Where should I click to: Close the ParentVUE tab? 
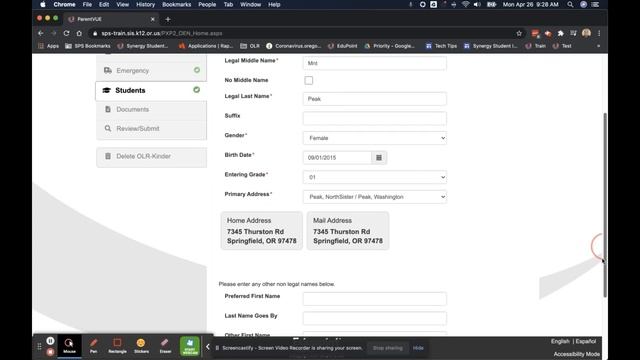tap(153, 19)
